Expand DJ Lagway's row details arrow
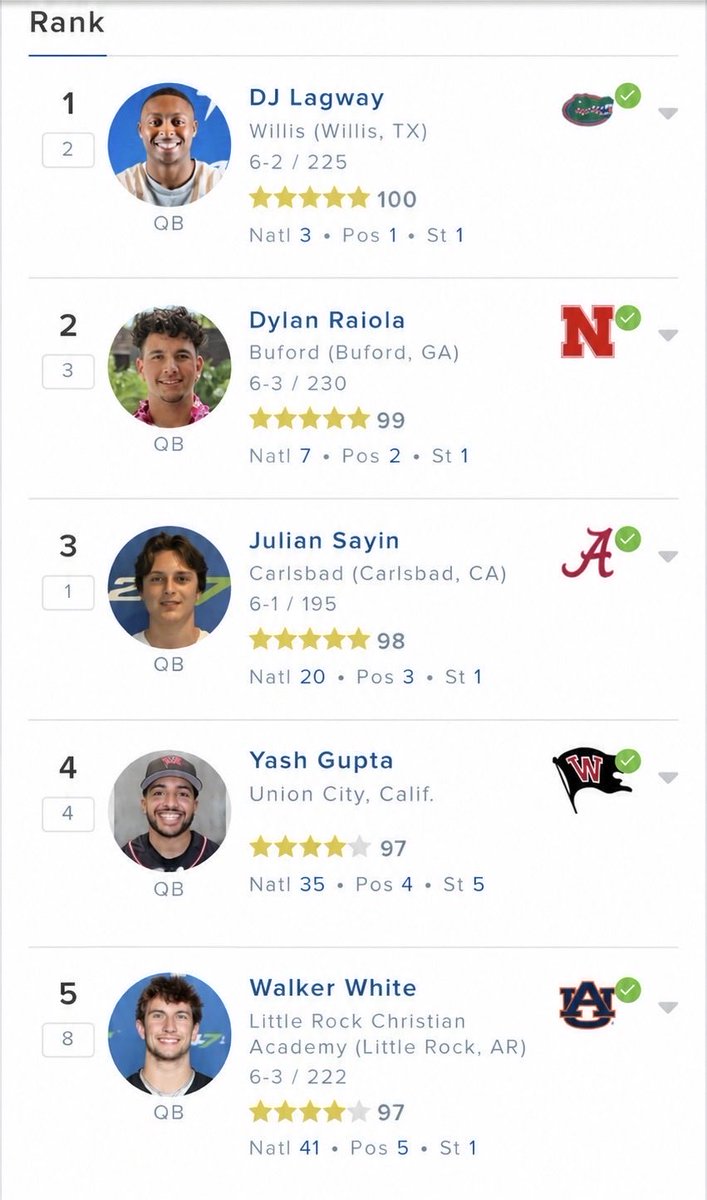This screenshot has width=707, height=1200. (668, 113)
